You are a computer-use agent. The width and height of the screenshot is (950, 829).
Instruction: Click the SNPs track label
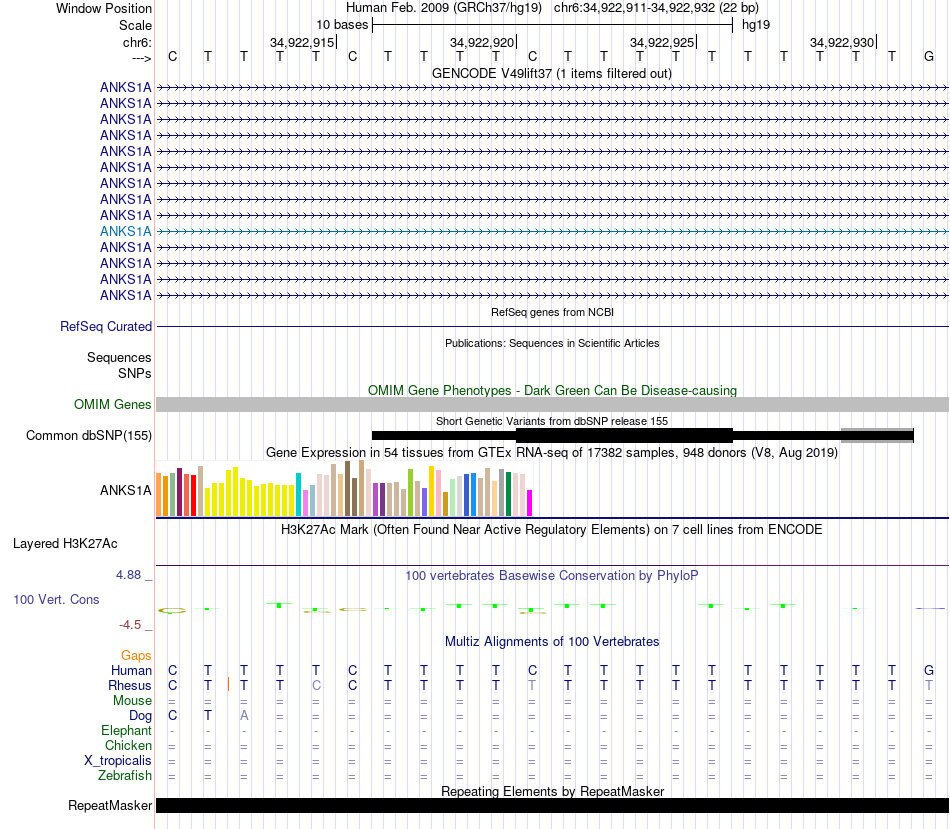pyautogui.click(x=135, y=373)
